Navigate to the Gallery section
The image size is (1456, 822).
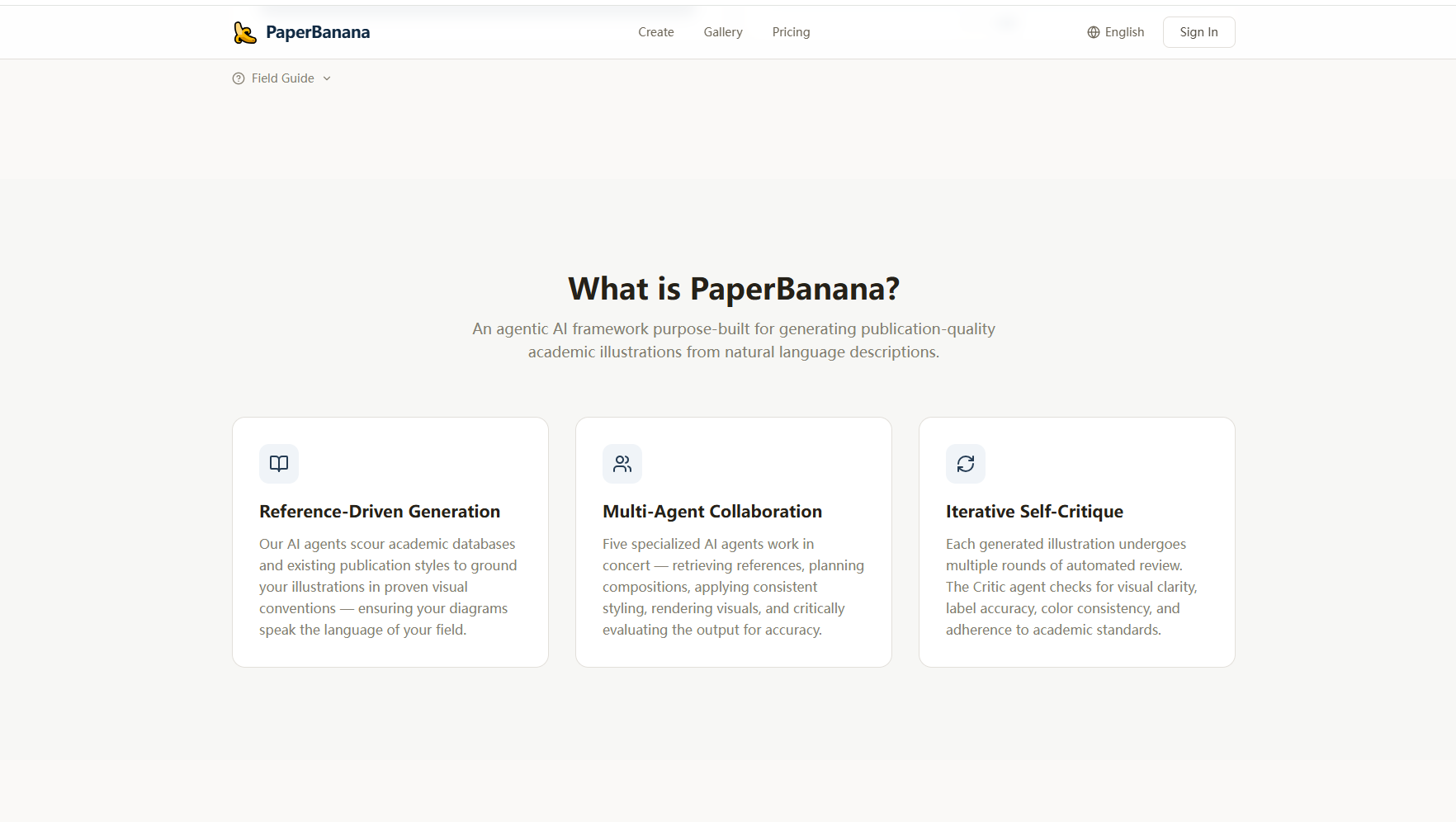click(722, 31)
